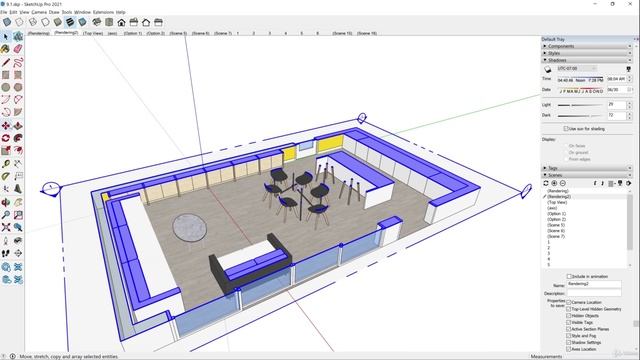Click the scene Name input field

(x=594, y=284)
